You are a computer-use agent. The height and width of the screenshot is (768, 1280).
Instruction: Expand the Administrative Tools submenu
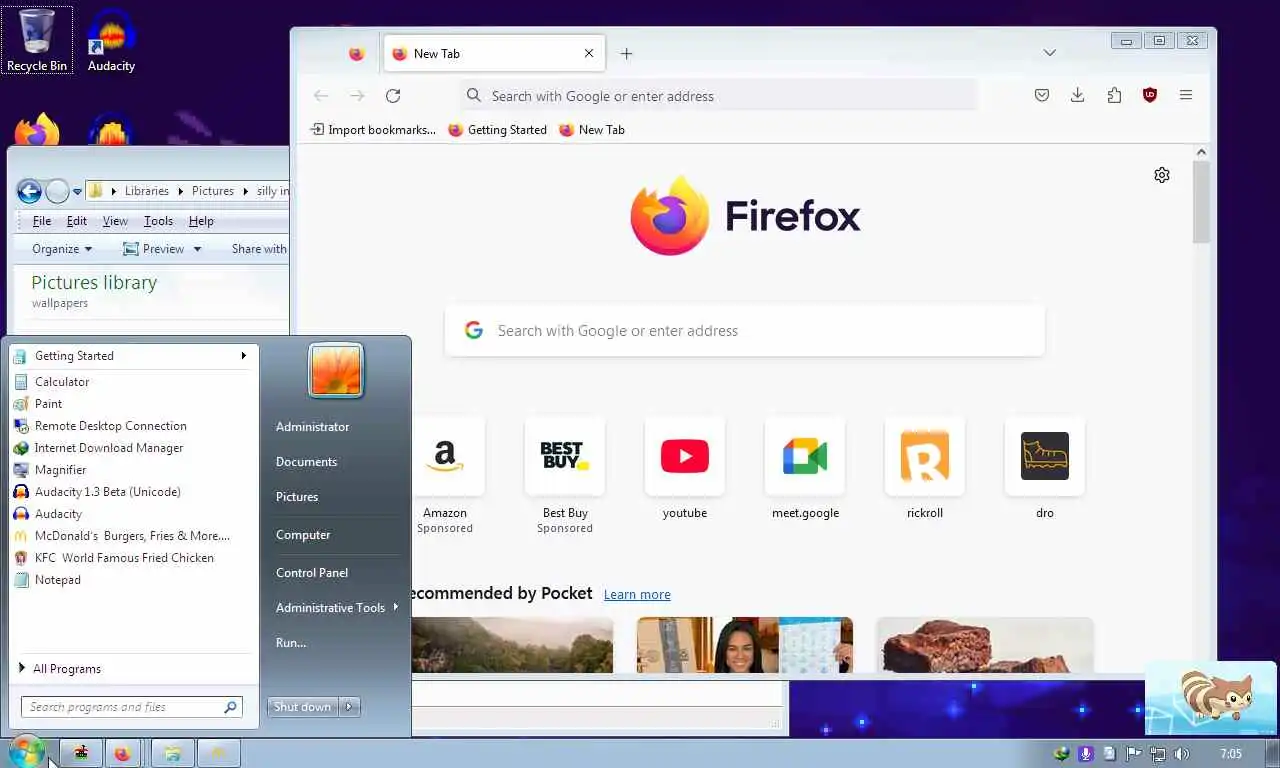tap(337, 608)
